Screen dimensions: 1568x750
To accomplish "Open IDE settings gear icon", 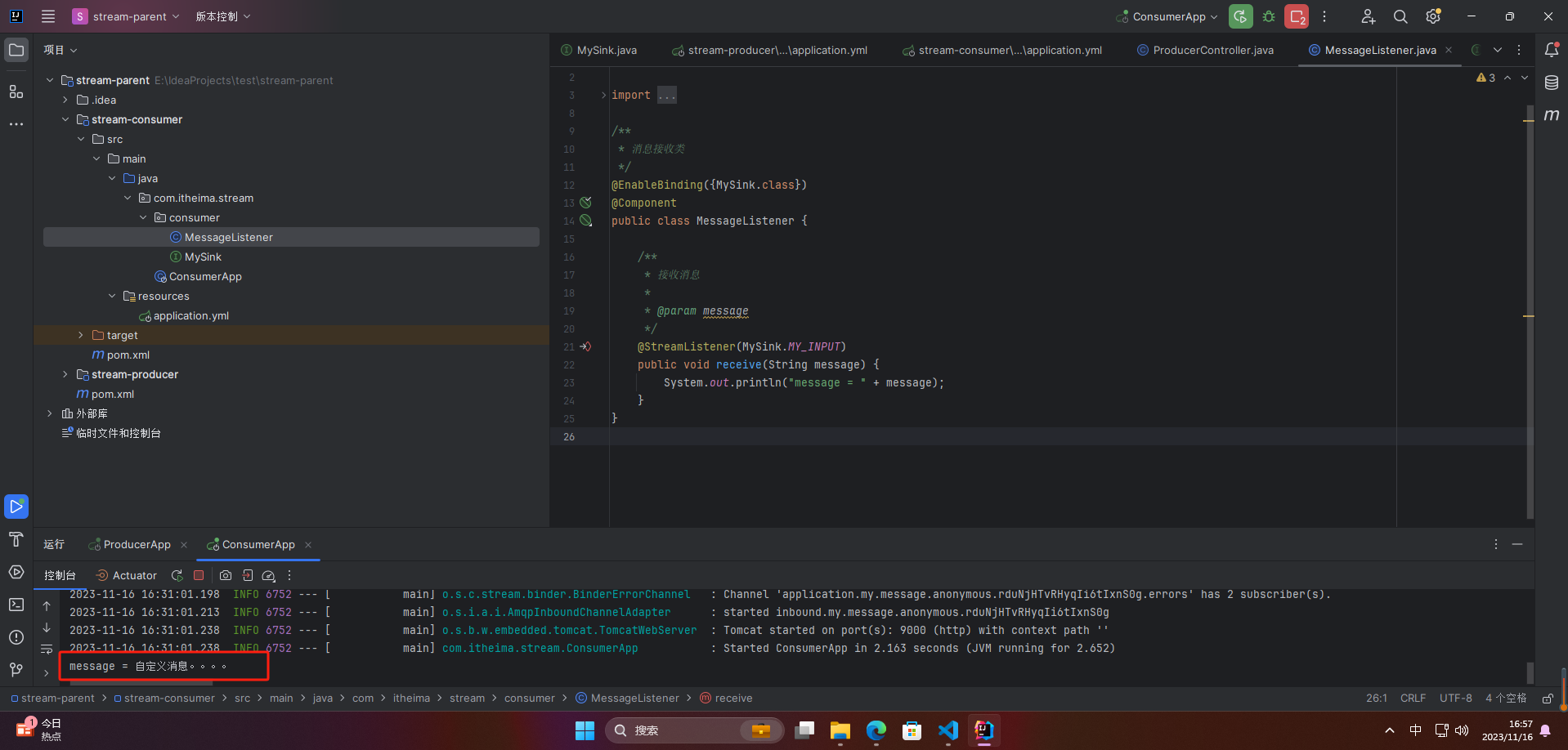I will (x=1433, y=16).
